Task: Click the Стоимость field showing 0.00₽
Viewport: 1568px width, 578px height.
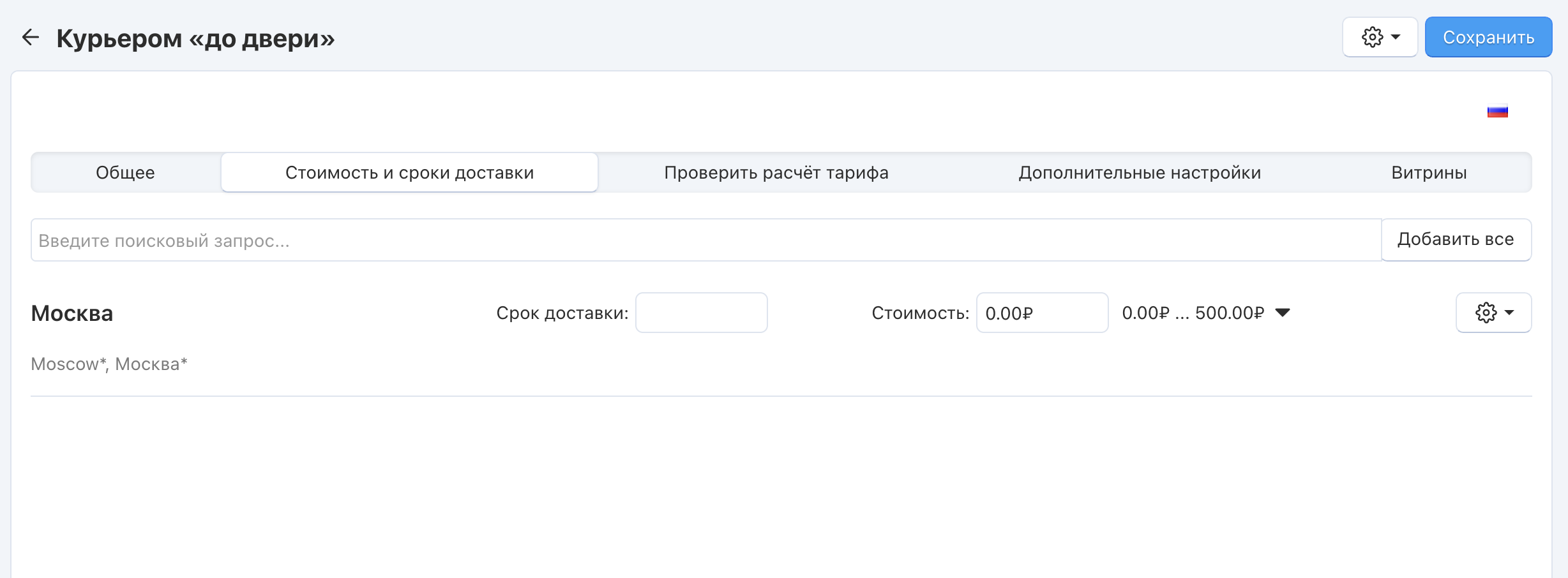Action: coord(1042,313)
